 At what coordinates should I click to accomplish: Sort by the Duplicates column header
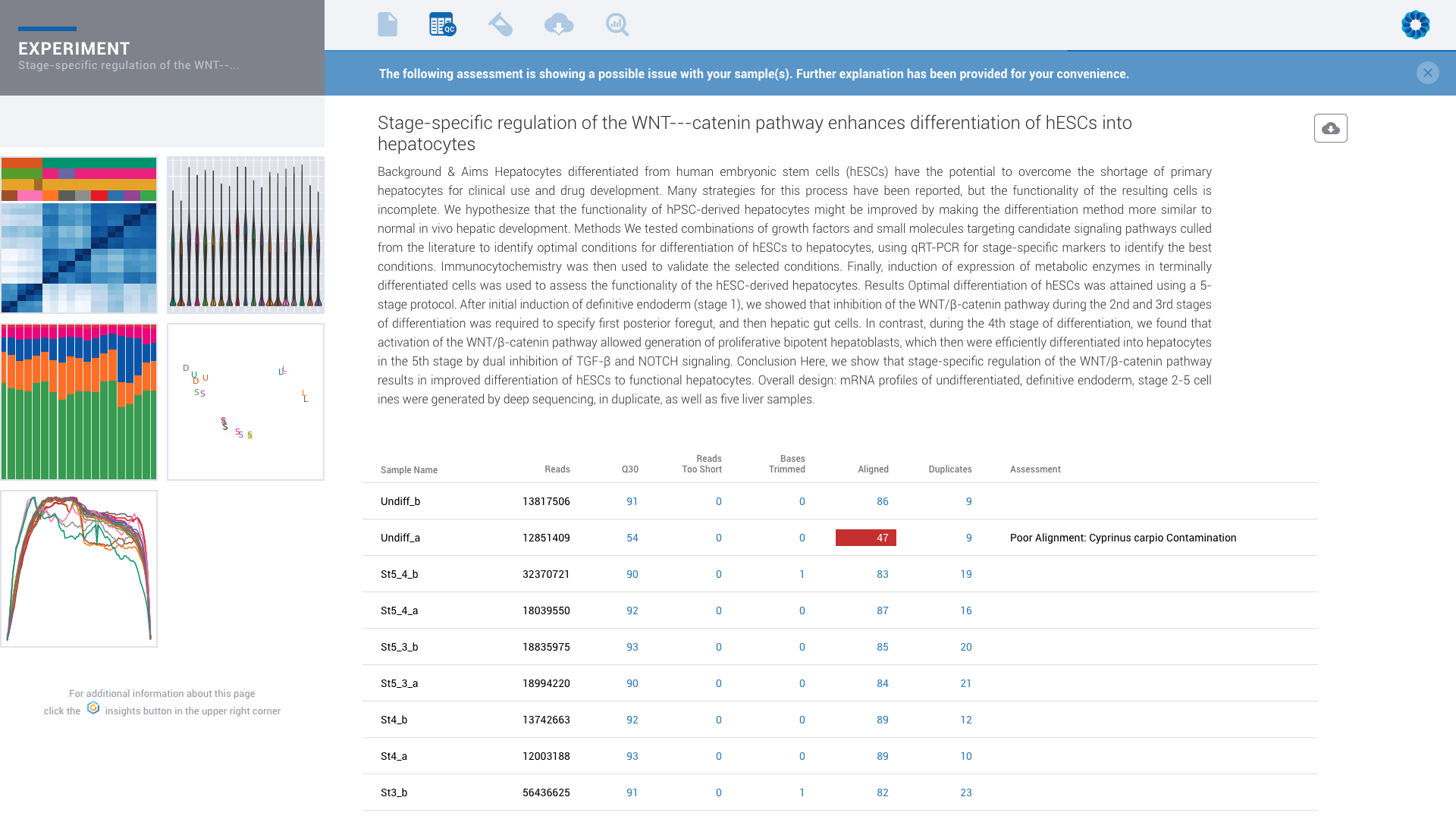point(950,469)
